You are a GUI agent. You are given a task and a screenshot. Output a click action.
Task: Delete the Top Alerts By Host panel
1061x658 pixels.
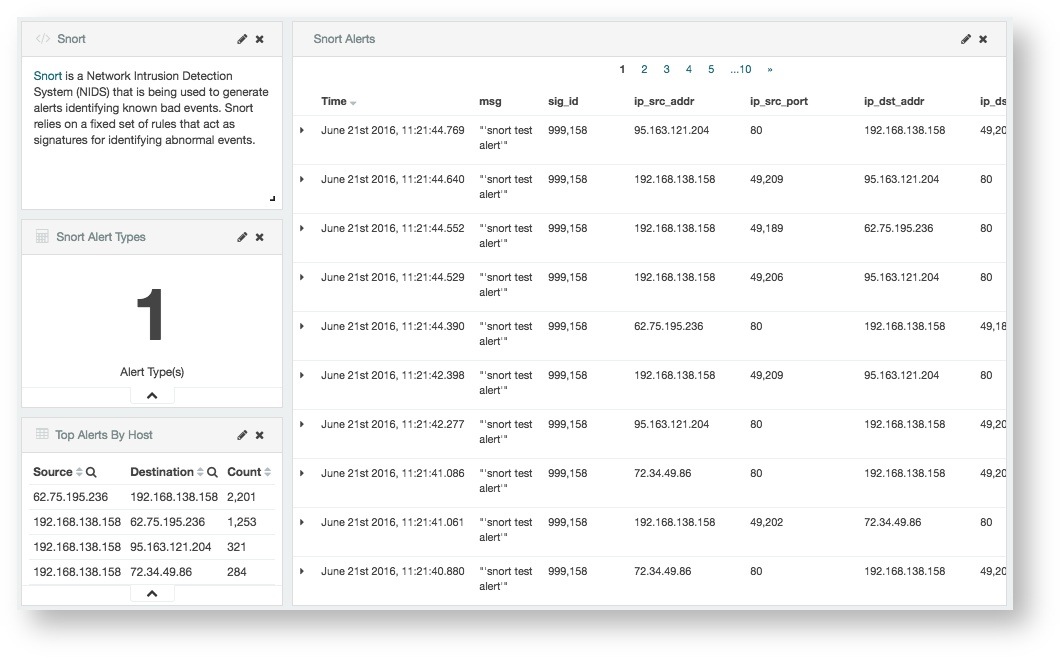point(259,435)
